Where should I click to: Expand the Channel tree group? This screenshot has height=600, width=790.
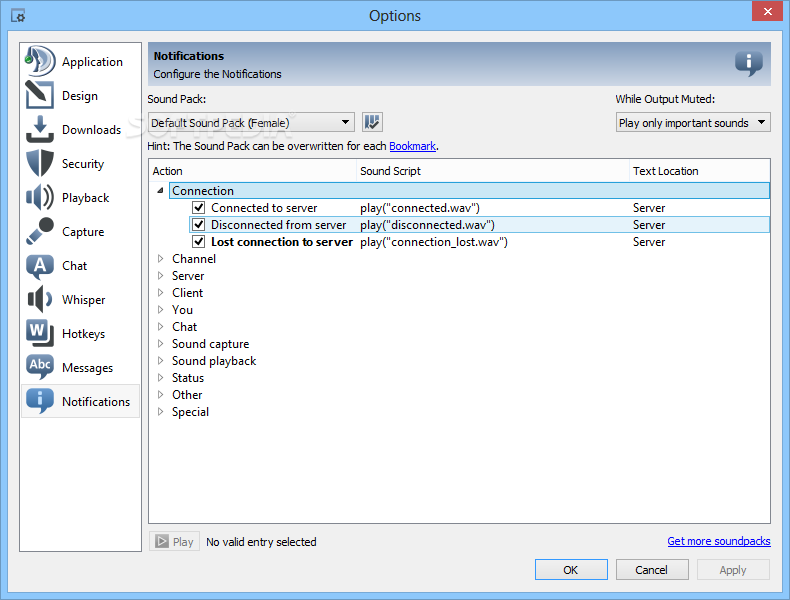tap(160, 258)
